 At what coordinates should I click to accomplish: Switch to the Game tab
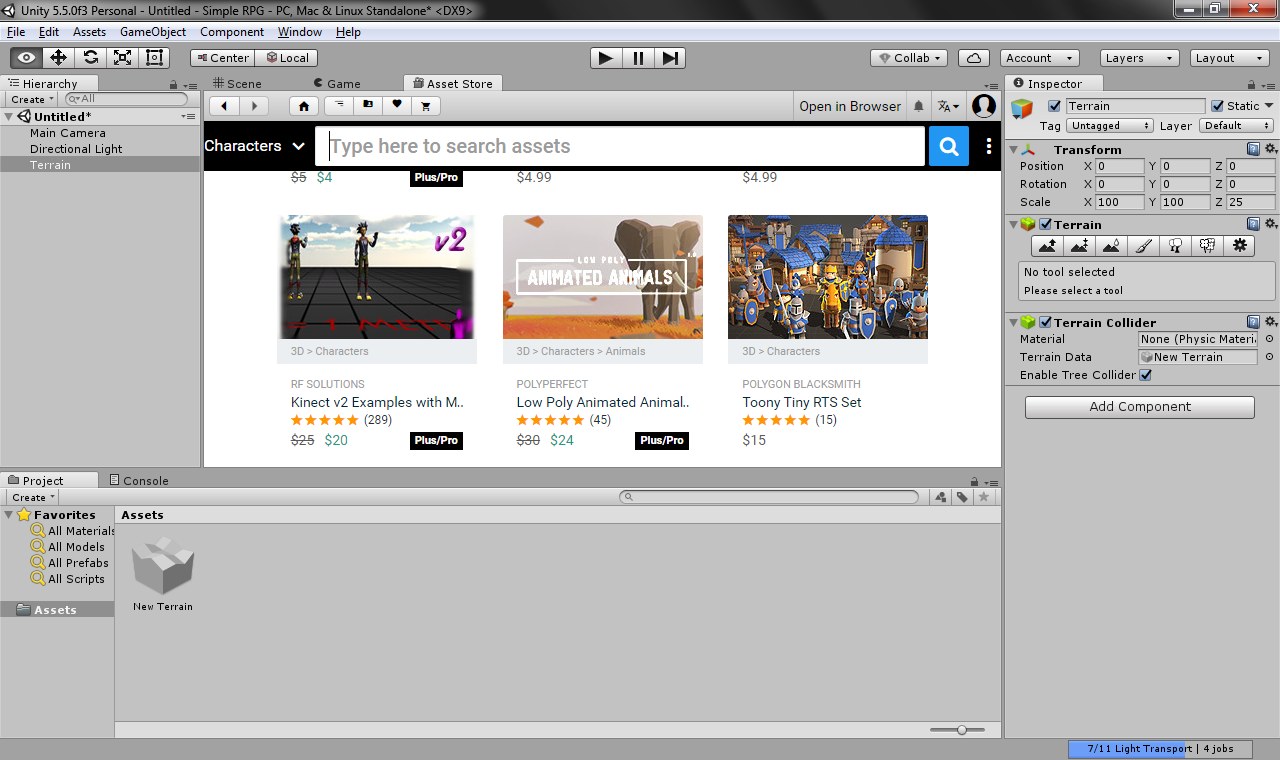(x=337, y=84)
